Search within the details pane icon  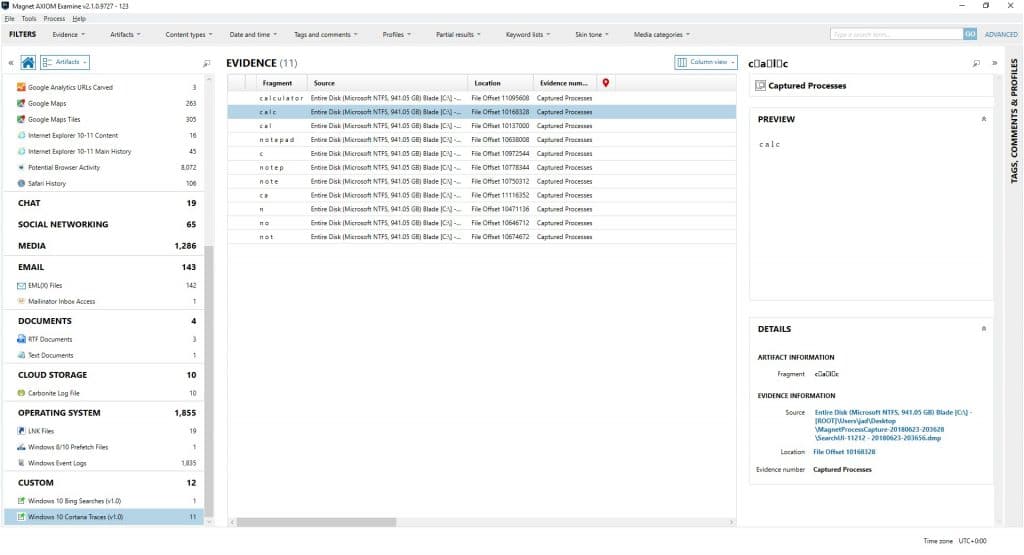tap(976, 63)
